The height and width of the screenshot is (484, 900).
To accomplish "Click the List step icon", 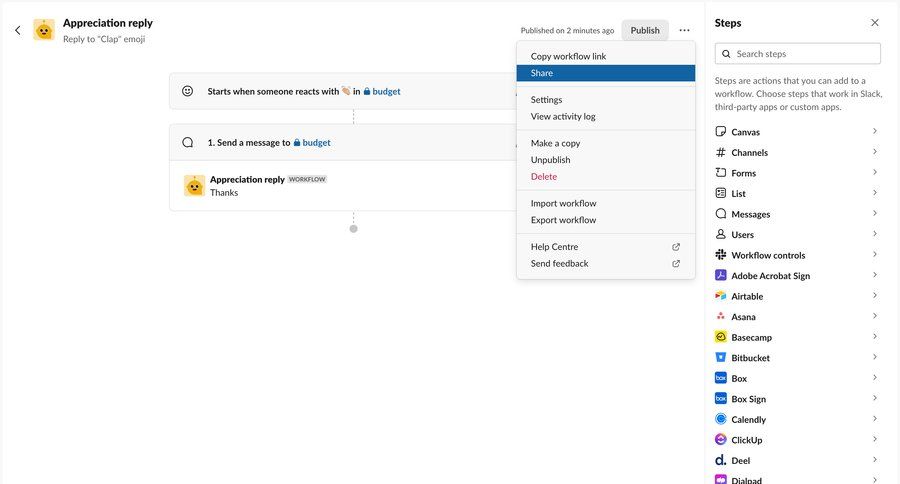I will pyautogui.click(x=721, y=193).
